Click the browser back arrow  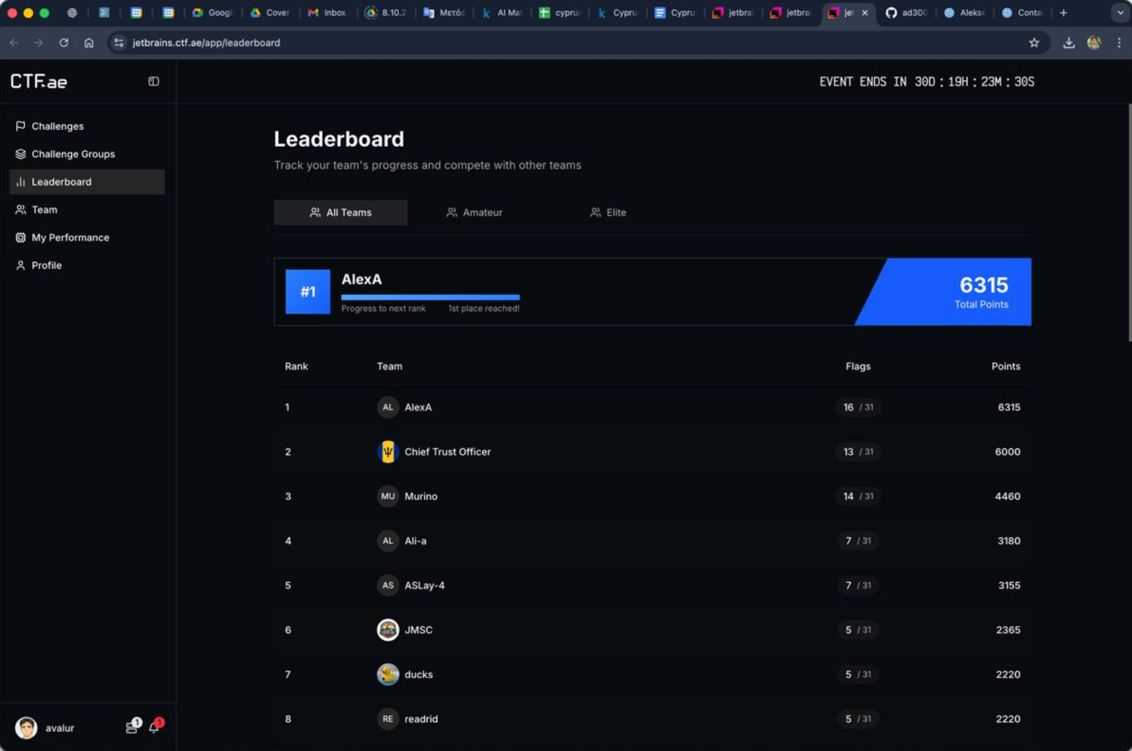tap(14, 43)
